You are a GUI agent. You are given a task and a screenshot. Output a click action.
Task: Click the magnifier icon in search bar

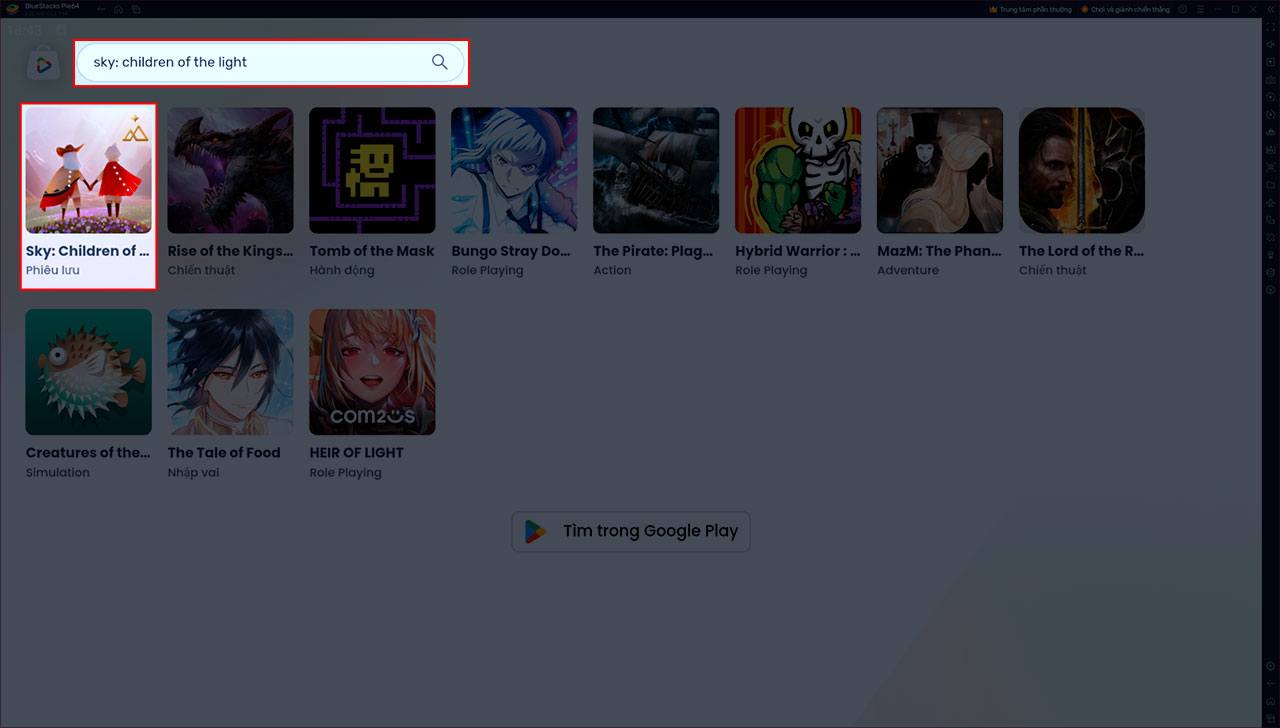click(x=439, y=62)
